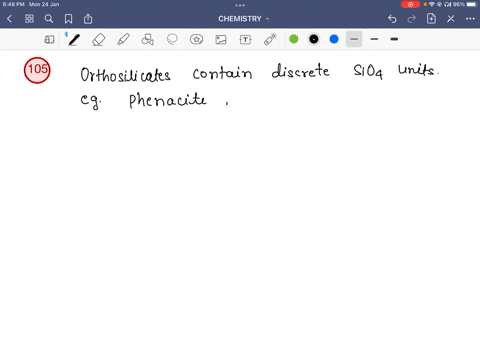Tap the handwritten word discrete
The height and width of the screenshot is (360, 480).
300,70
